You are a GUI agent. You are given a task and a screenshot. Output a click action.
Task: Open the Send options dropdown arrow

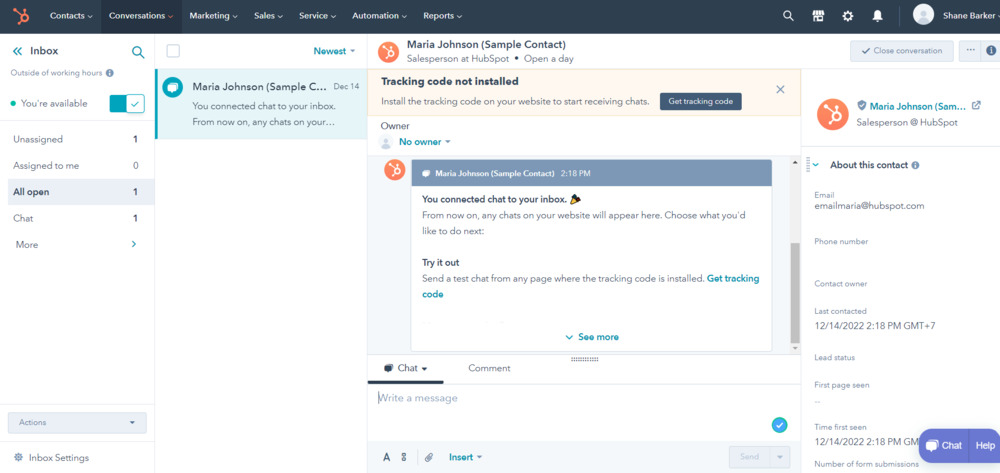click(779, 457)
